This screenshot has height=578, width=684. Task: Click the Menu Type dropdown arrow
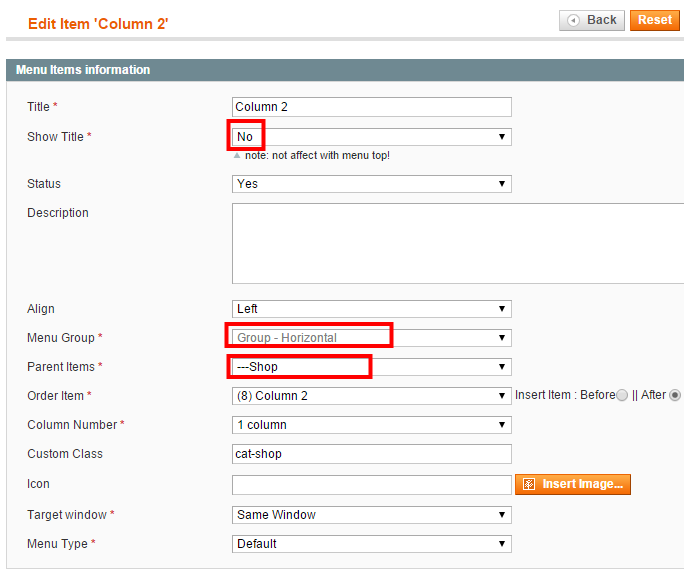click(x=502, y=544)
